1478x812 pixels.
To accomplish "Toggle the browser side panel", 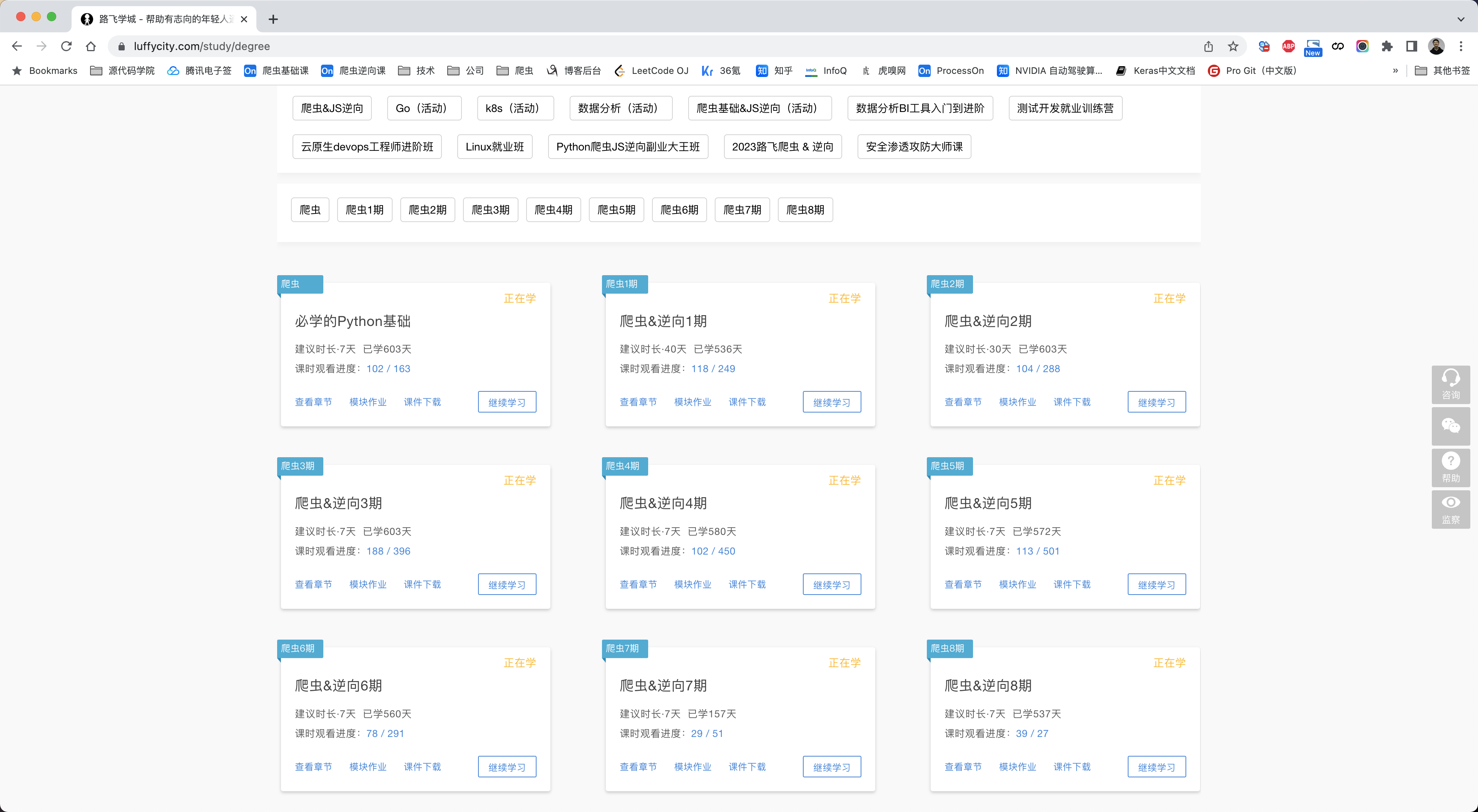I will pos(1411,47).
